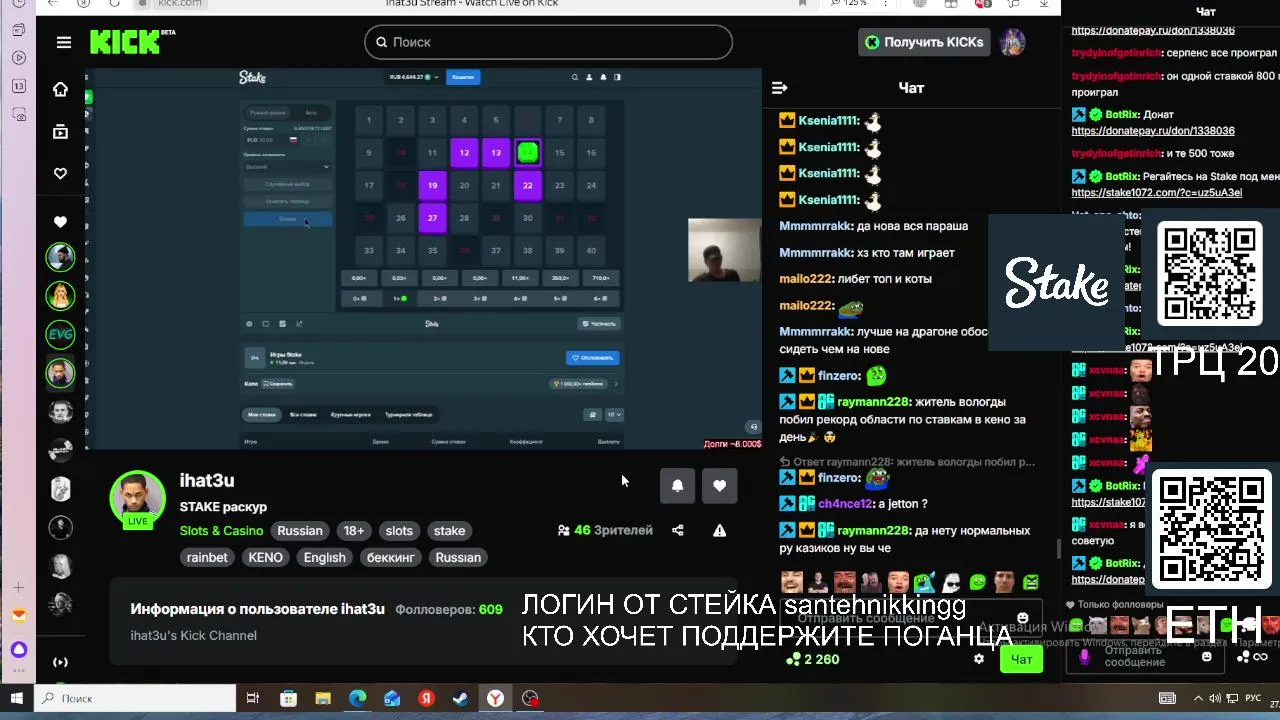Open ihat3u channel avatar with LIVE badge

point(137,499)
